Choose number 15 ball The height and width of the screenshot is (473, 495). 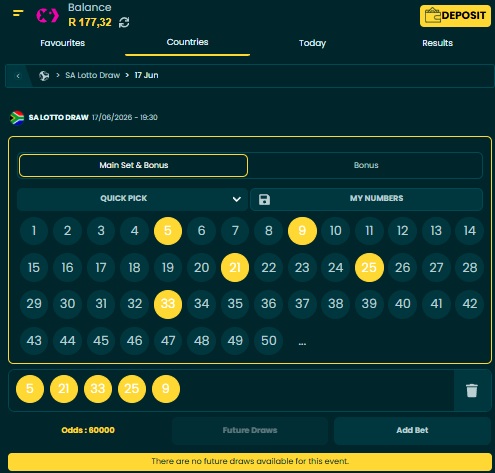(34, 267)
